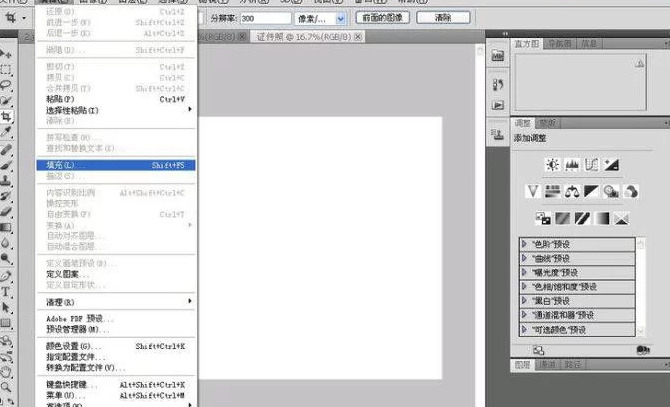This screenshot has height=407, width=670.
Task: Select the Blur tool
Action: [6, 242]
